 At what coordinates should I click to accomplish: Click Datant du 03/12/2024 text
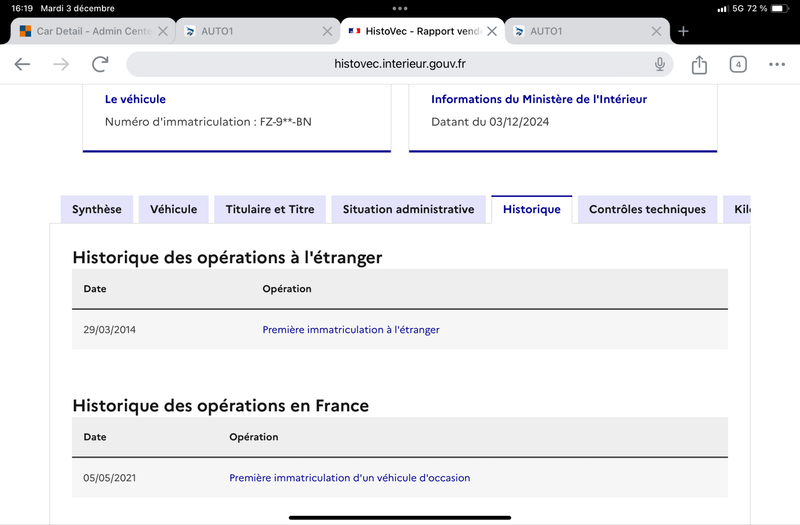point(490,122)
